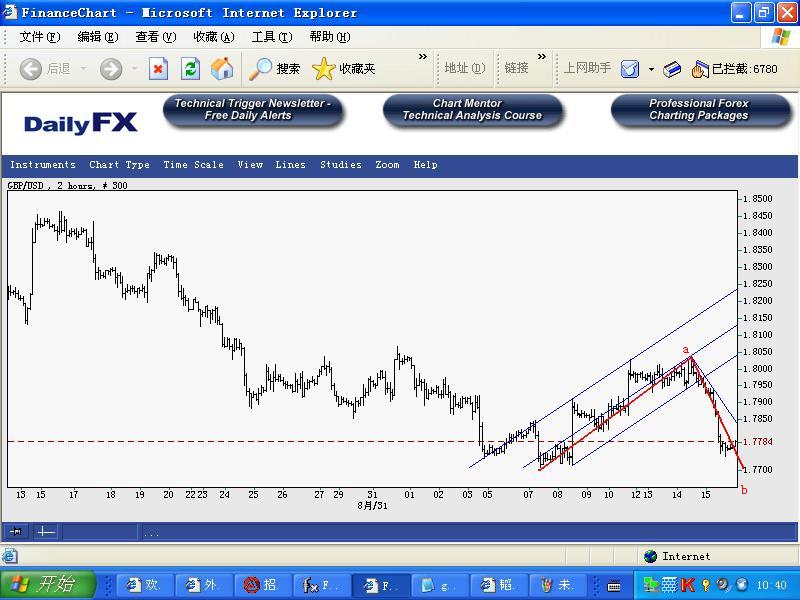Open the Studies chart menu

(x=341, y=165)
